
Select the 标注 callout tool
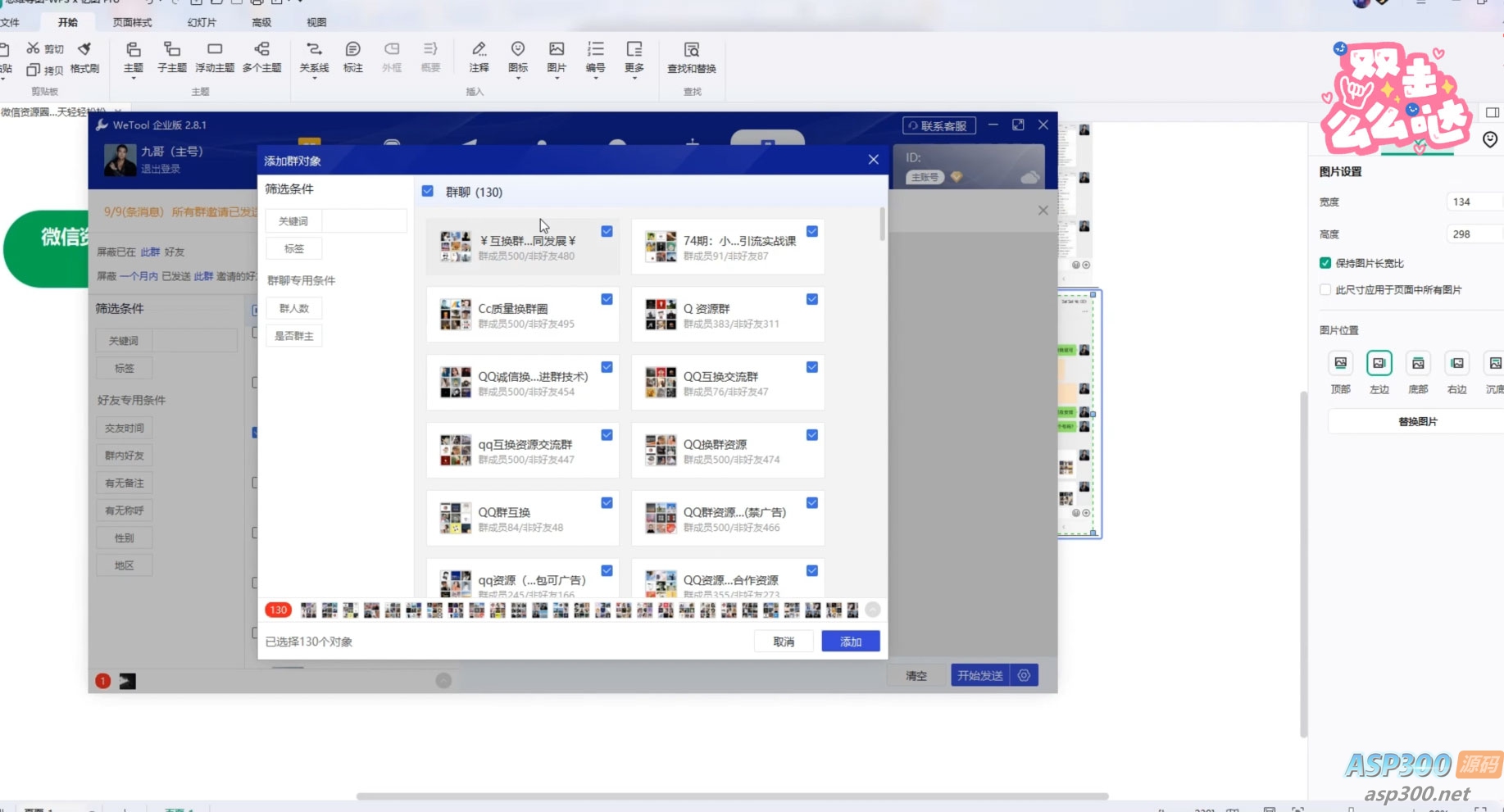352,57
